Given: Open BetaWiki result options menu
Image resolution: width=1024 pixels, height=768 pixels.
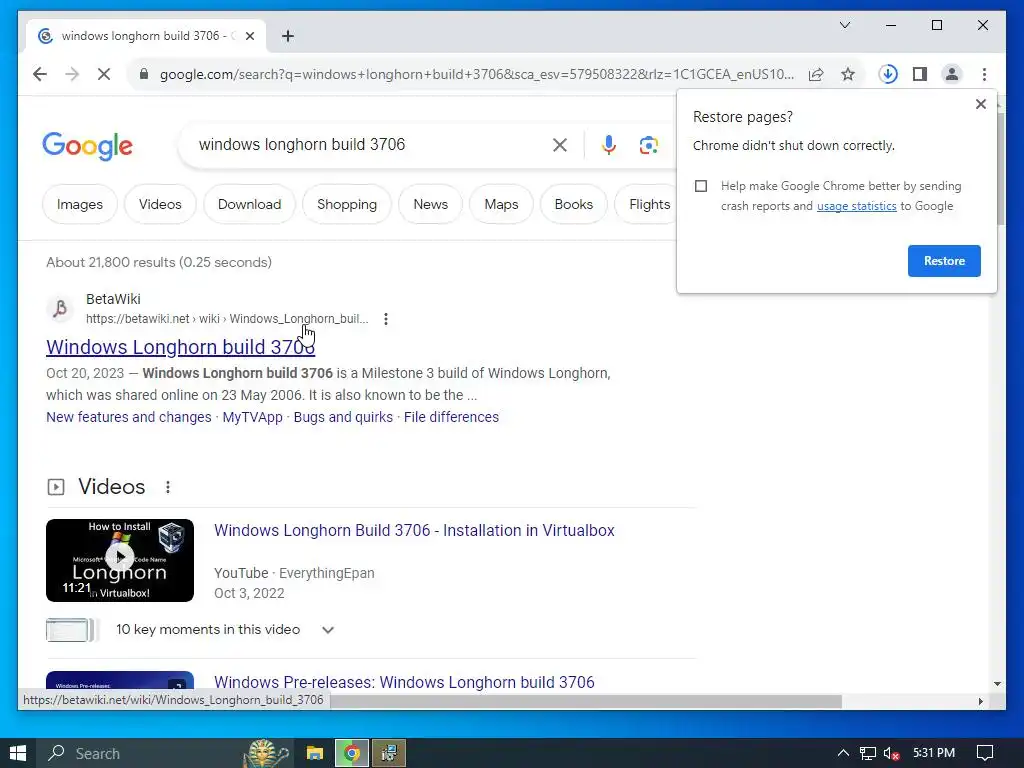Looking at the screenshot, I should tap(386, 319).
